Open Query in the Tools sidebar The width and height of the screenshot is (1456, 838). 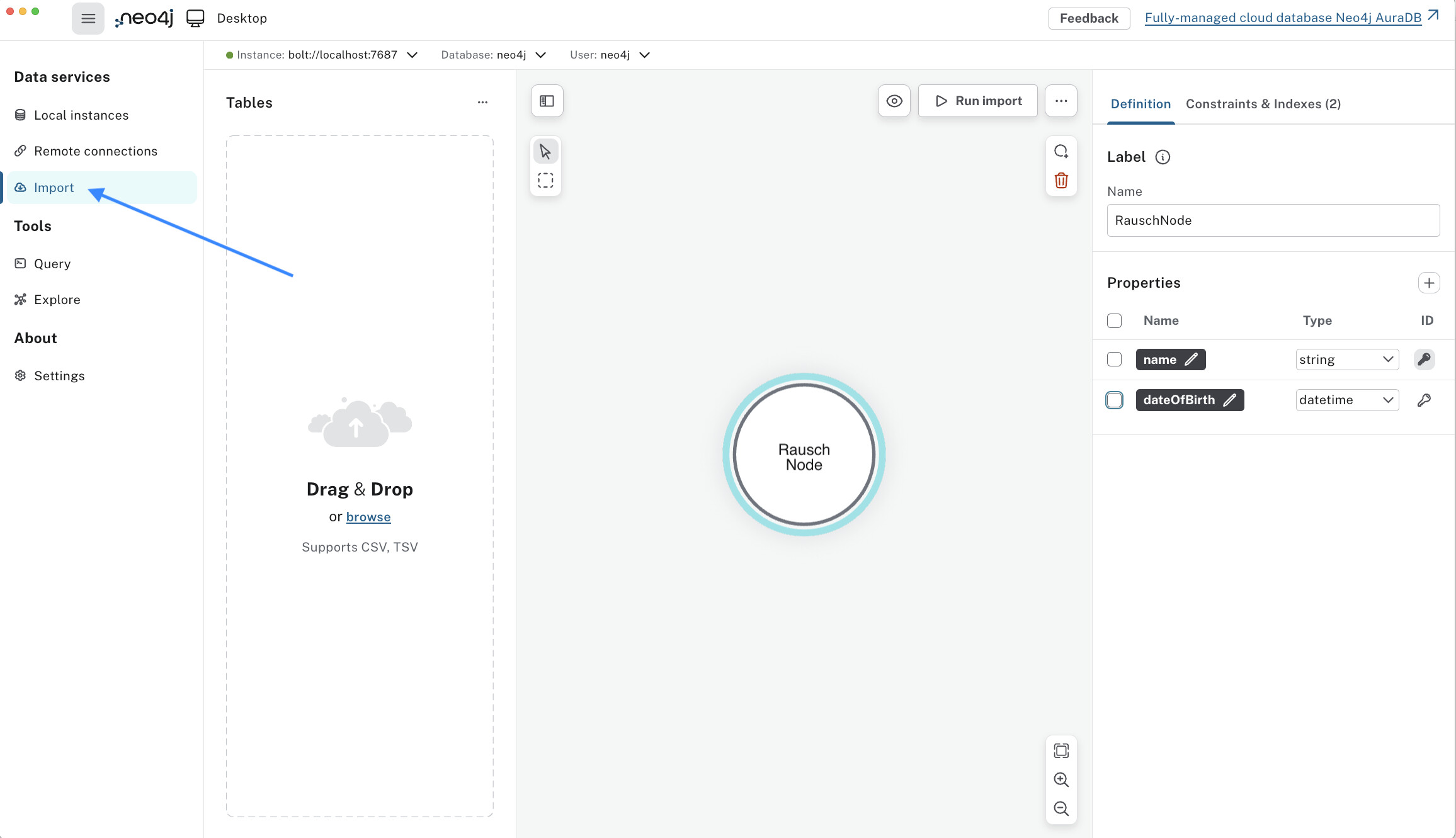tap(52, 264)
